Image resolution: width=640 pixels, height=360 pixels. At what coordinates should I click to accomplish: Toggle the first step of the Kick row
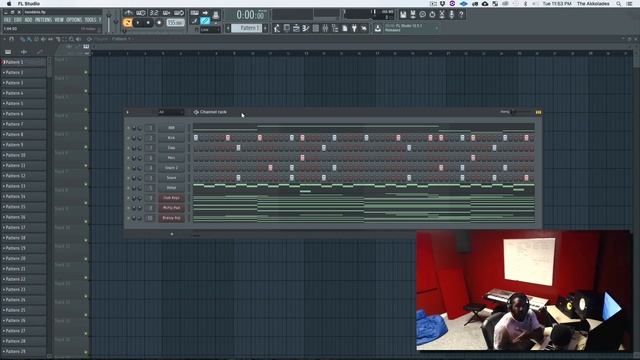tap(196, 138)
